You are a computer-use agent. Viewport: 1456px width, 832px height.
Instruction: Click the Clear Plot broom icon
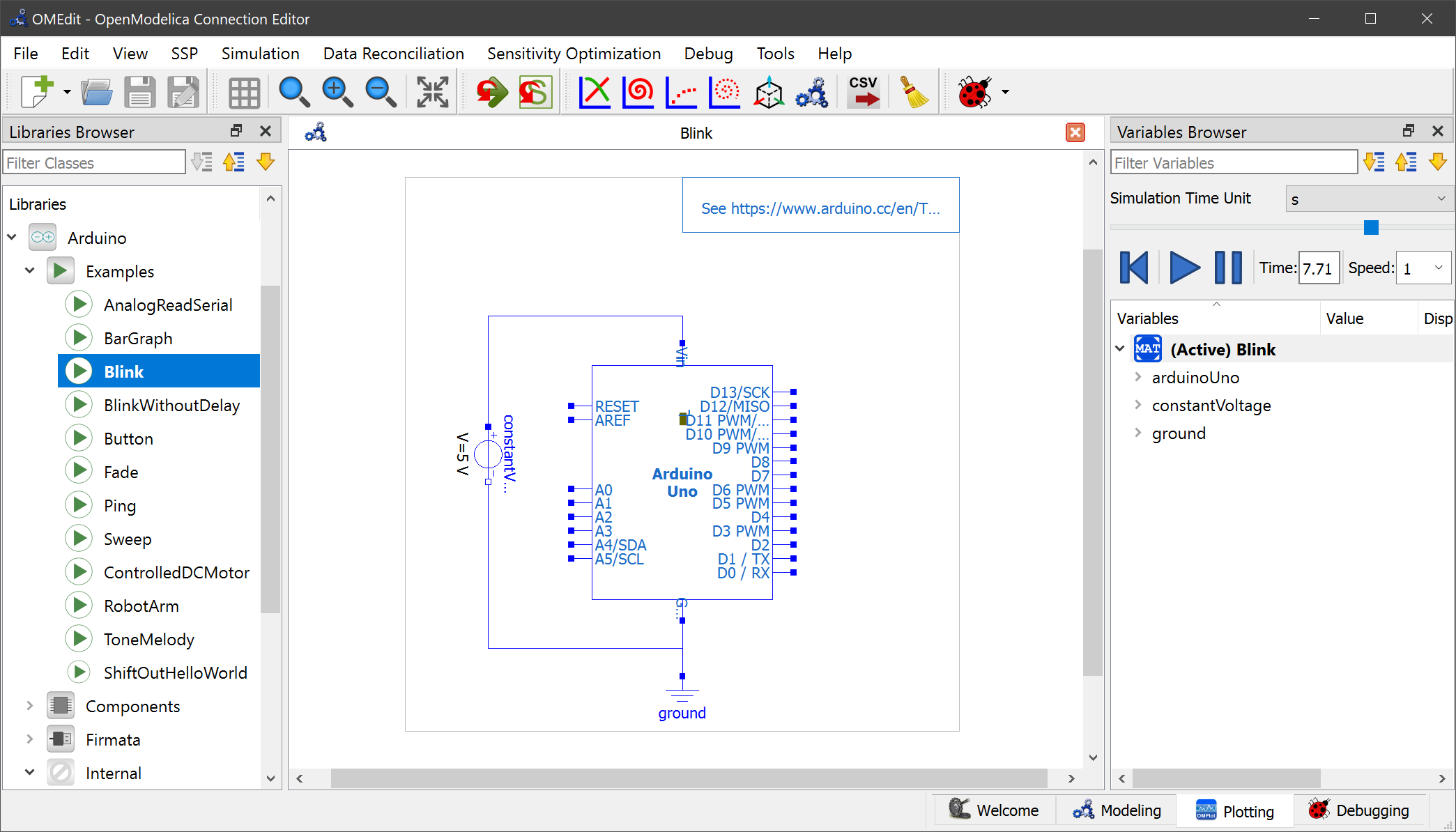914,91
